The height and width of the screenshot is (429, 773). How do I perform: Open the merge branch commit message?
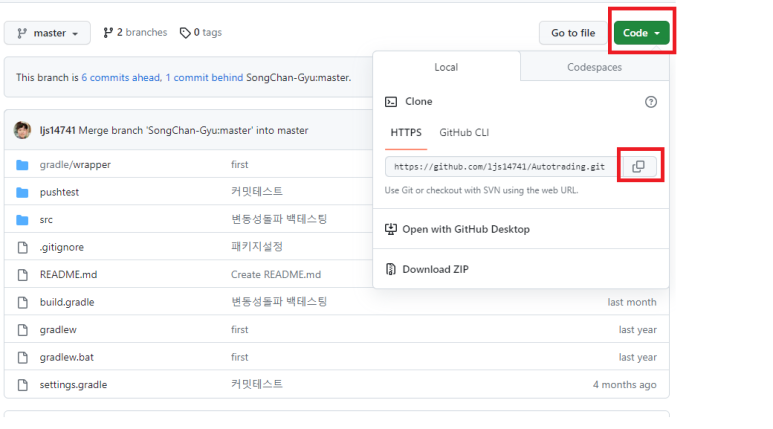coord(193,131)
